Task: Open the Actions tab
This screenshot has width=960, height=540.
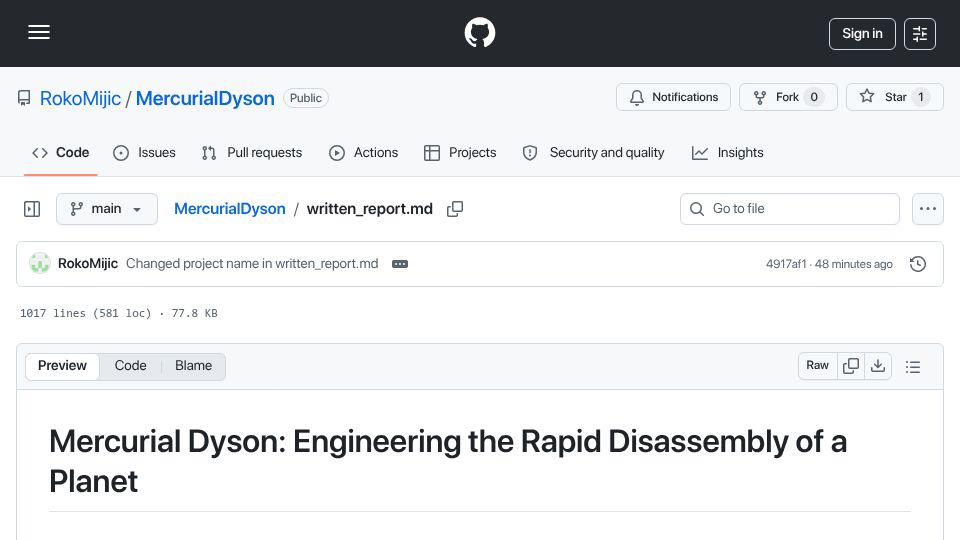Action: coord(364,152)
